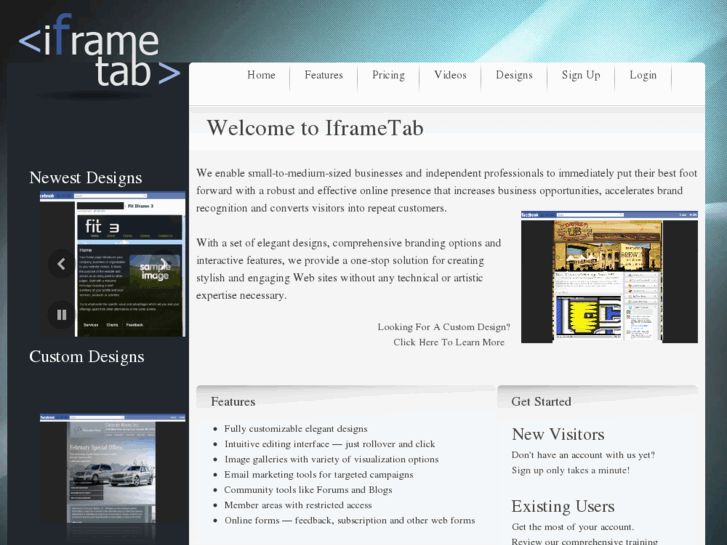View the Facebook page sample screenshot
The width and height of the screenshot is (727, 545).
pos(609,277)
